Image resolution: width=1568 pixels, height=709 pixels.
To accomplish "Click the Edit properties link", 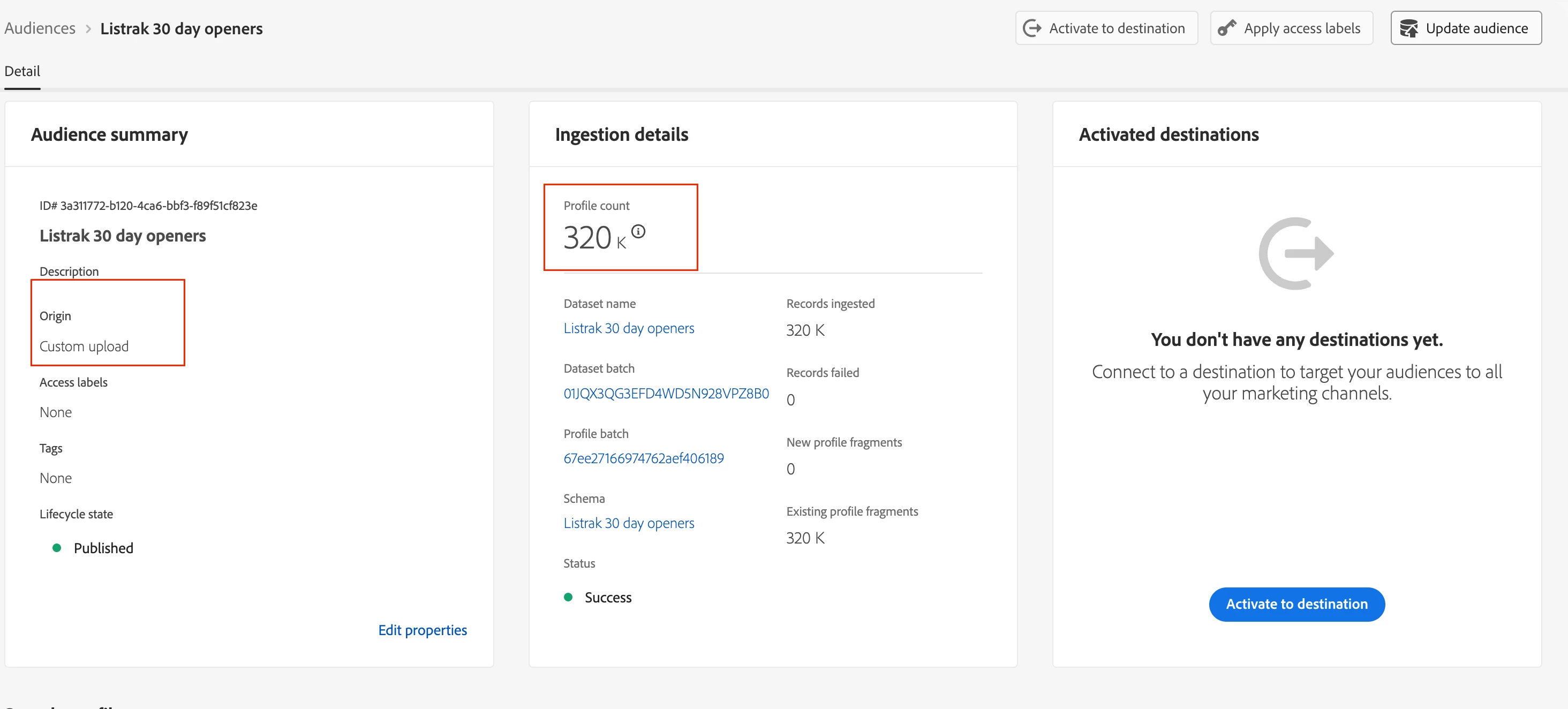I will (x=423, y=630).
